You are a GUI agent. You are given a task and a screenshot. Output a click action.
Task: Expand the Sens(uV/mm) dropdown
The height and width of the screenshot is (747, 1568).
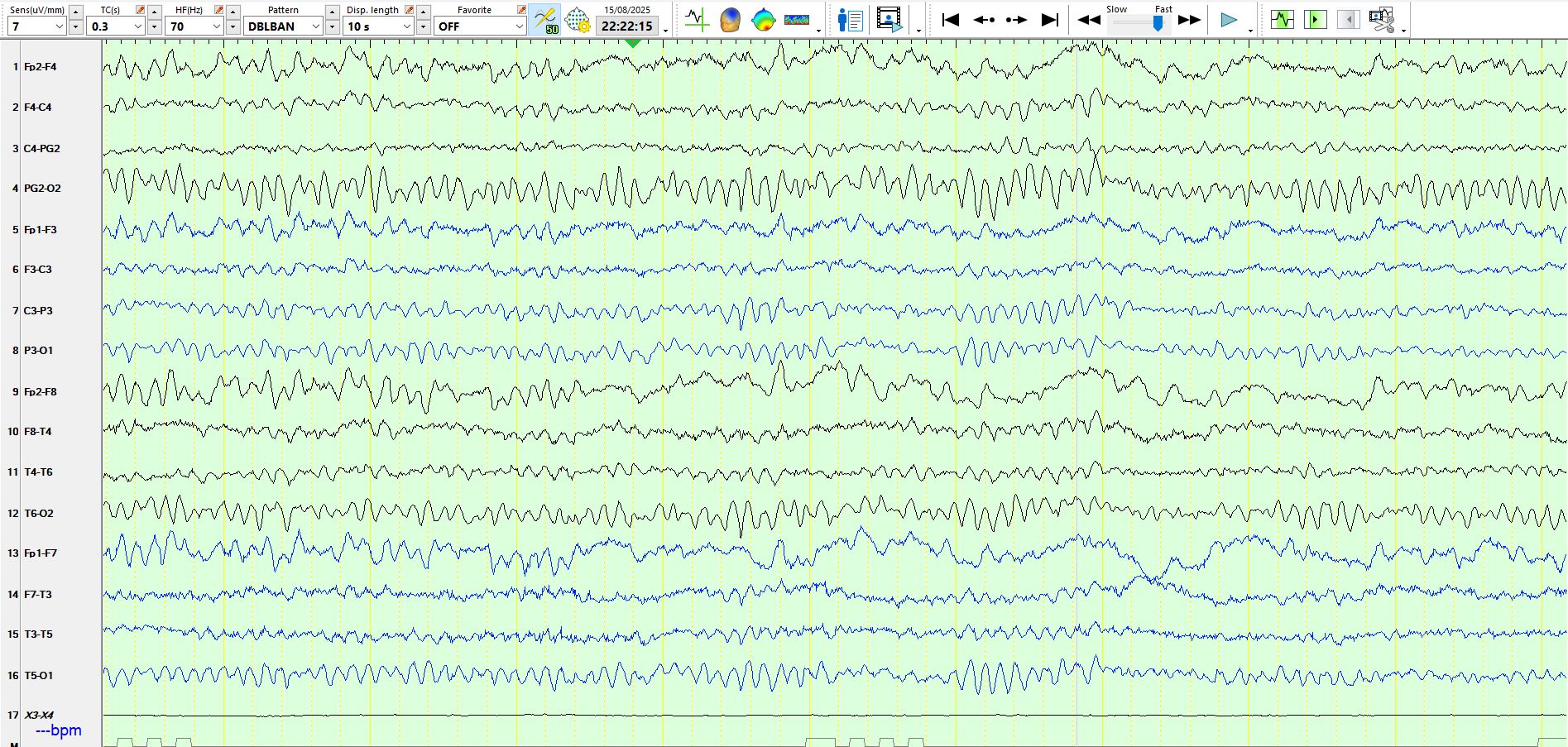coord(59,26)
